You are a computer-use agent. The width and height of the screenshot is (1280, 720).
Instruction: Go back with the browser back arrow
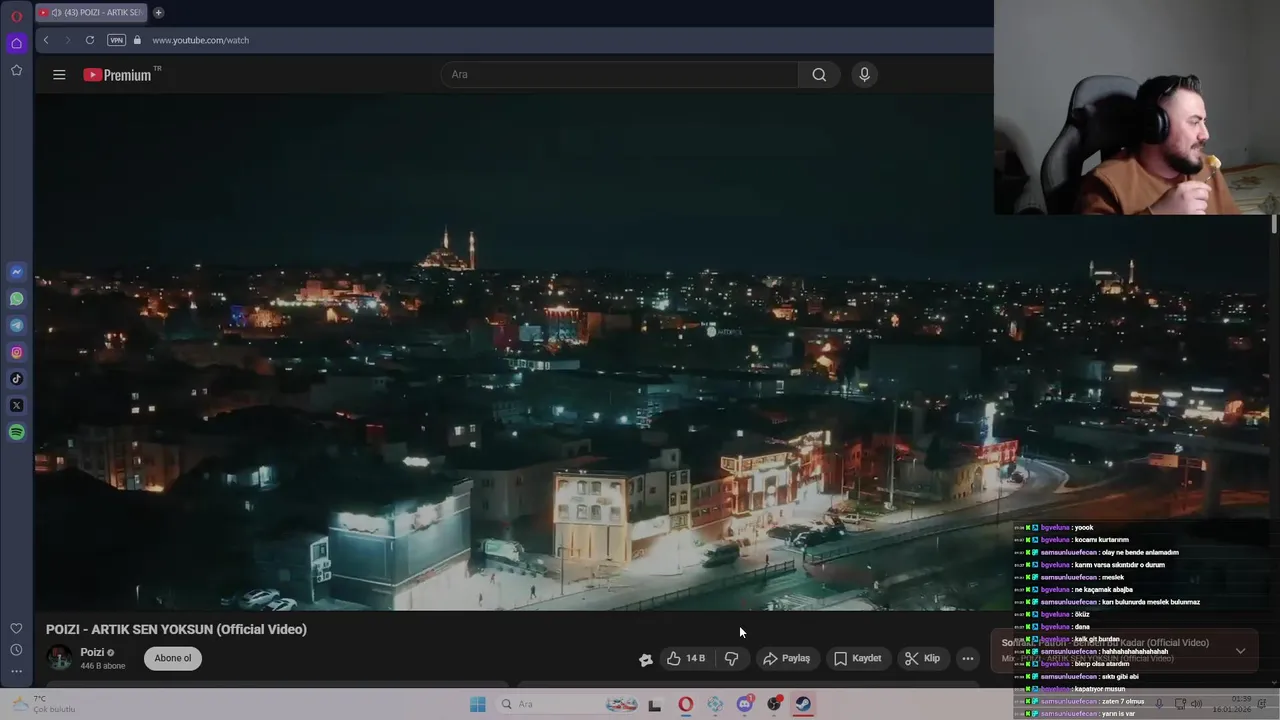[46, 40]
